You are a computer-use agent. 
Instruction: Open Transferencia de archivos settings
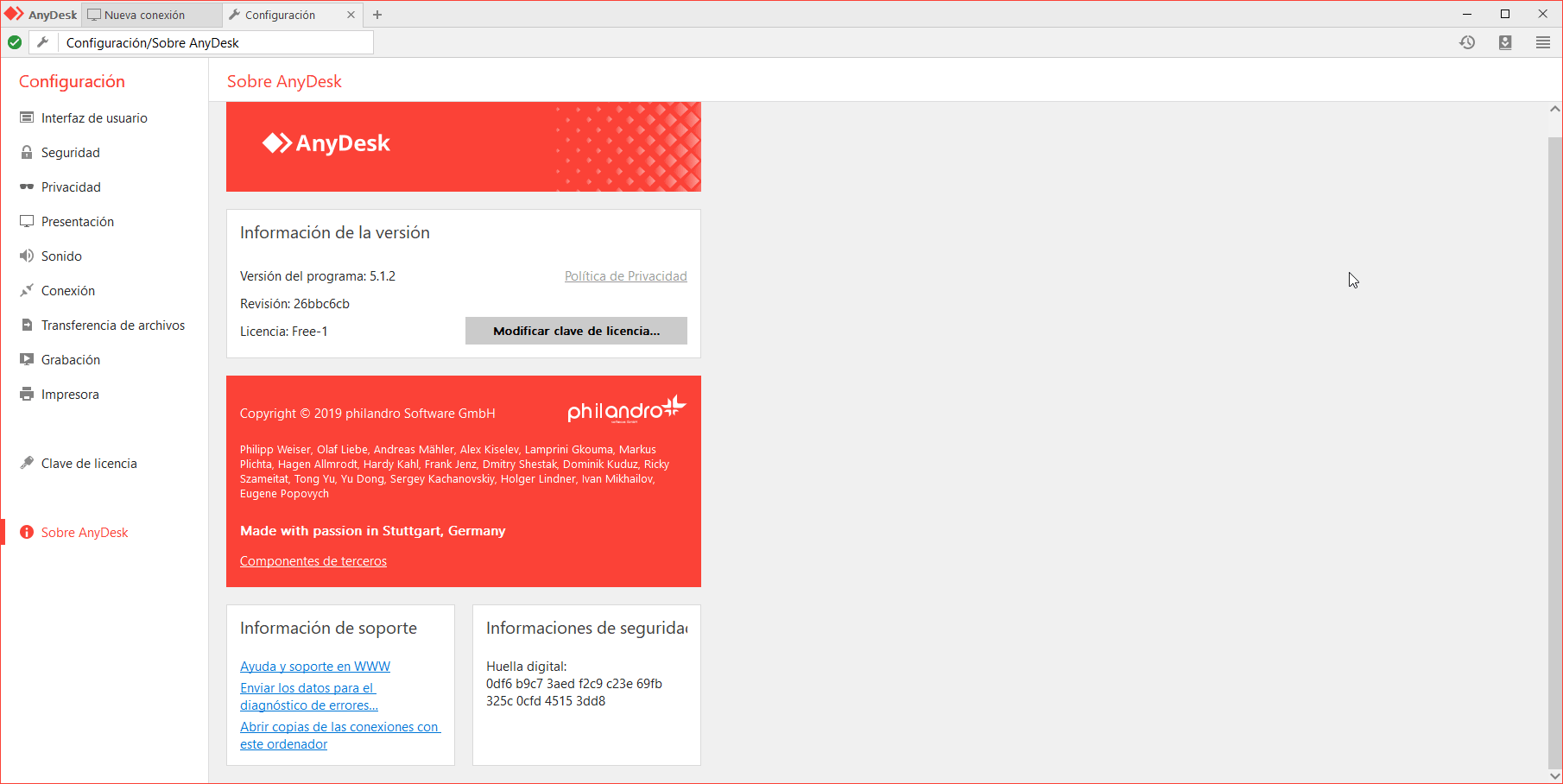point(113,326)
